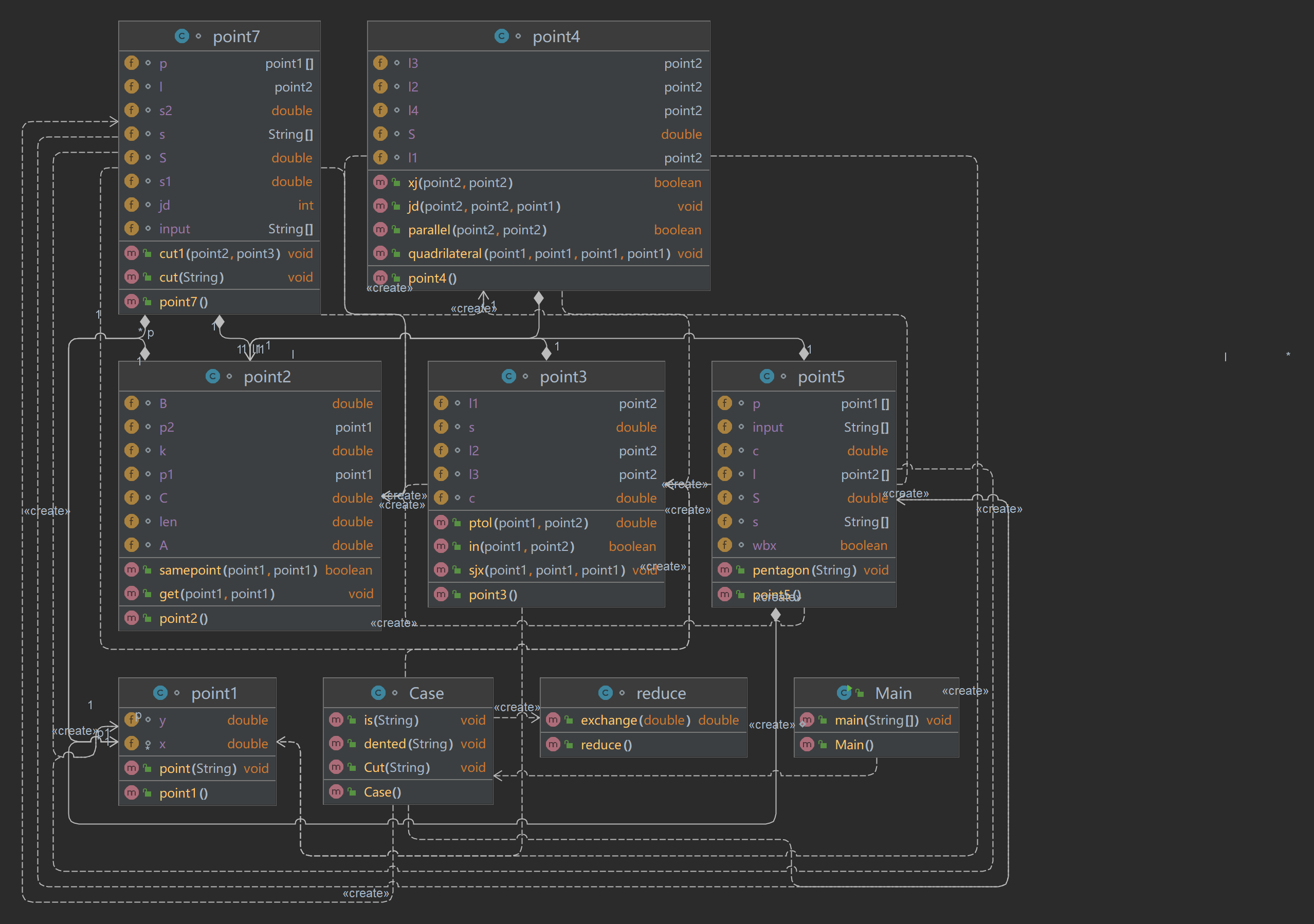Click the class icon beside point1 title
The width and height of the screenshot is (1314, 924).
(x=160, y=693)
